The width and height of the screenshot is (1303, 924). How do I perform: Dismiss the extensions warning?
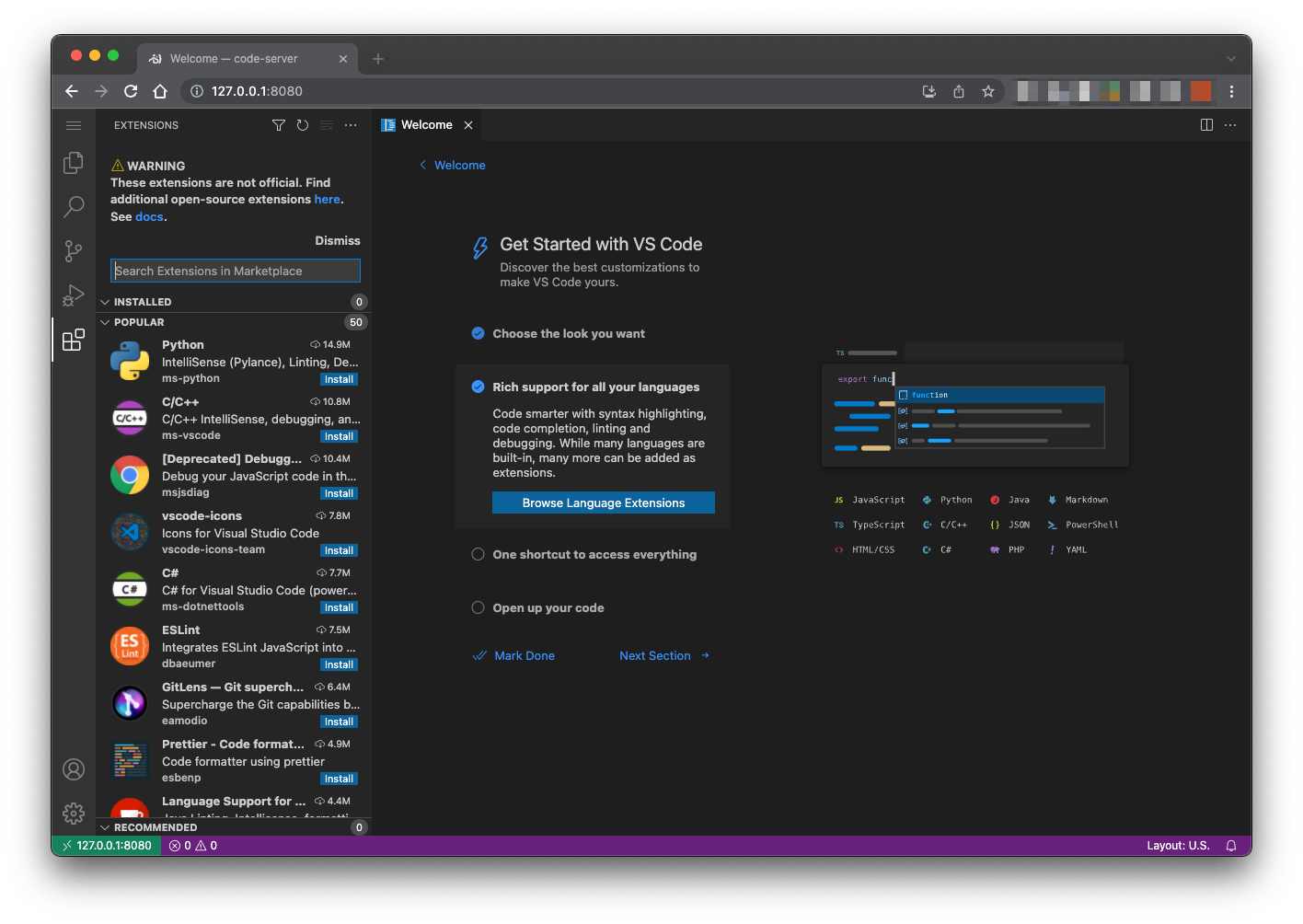coord(338,241)
